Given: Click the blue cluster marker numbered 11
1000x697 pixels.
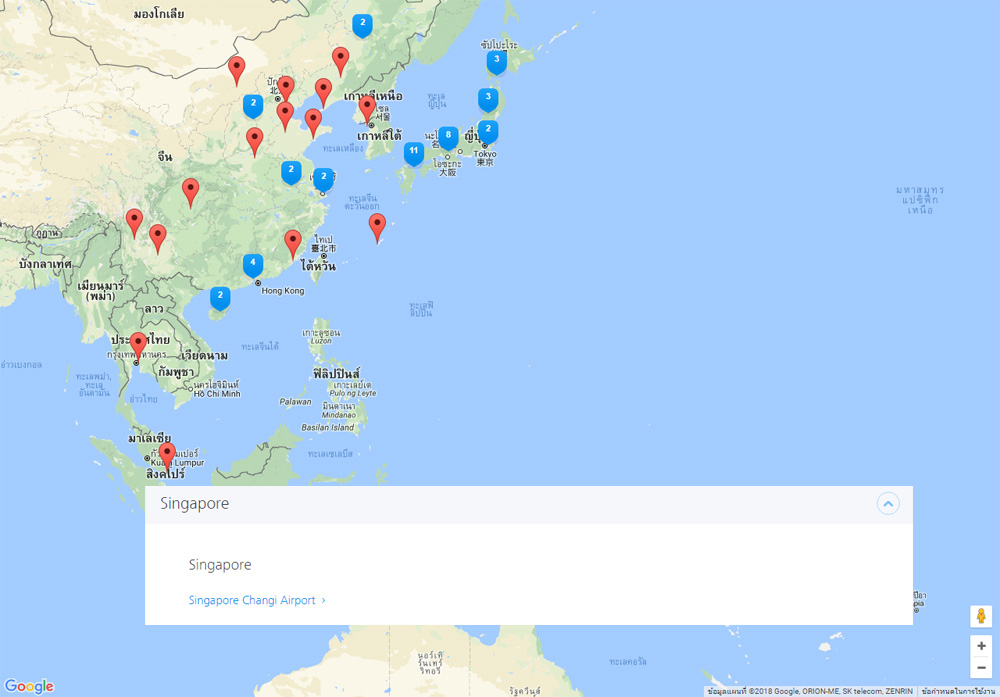Looking at the screenshot, I should click(x=413, y=152).
